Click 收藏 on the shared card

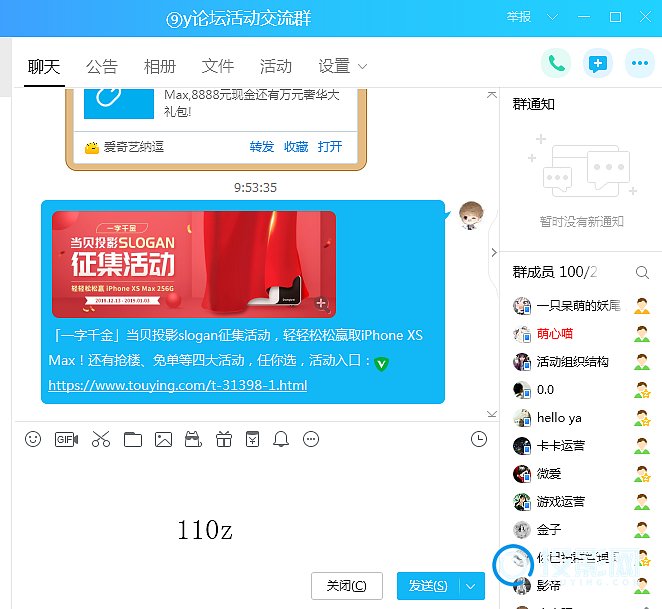(x=296, y=147)
